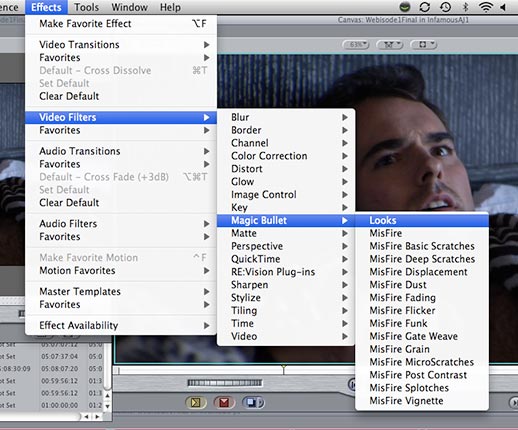
Task: Click the yellow insert edit button
Action: click(196, 403)
